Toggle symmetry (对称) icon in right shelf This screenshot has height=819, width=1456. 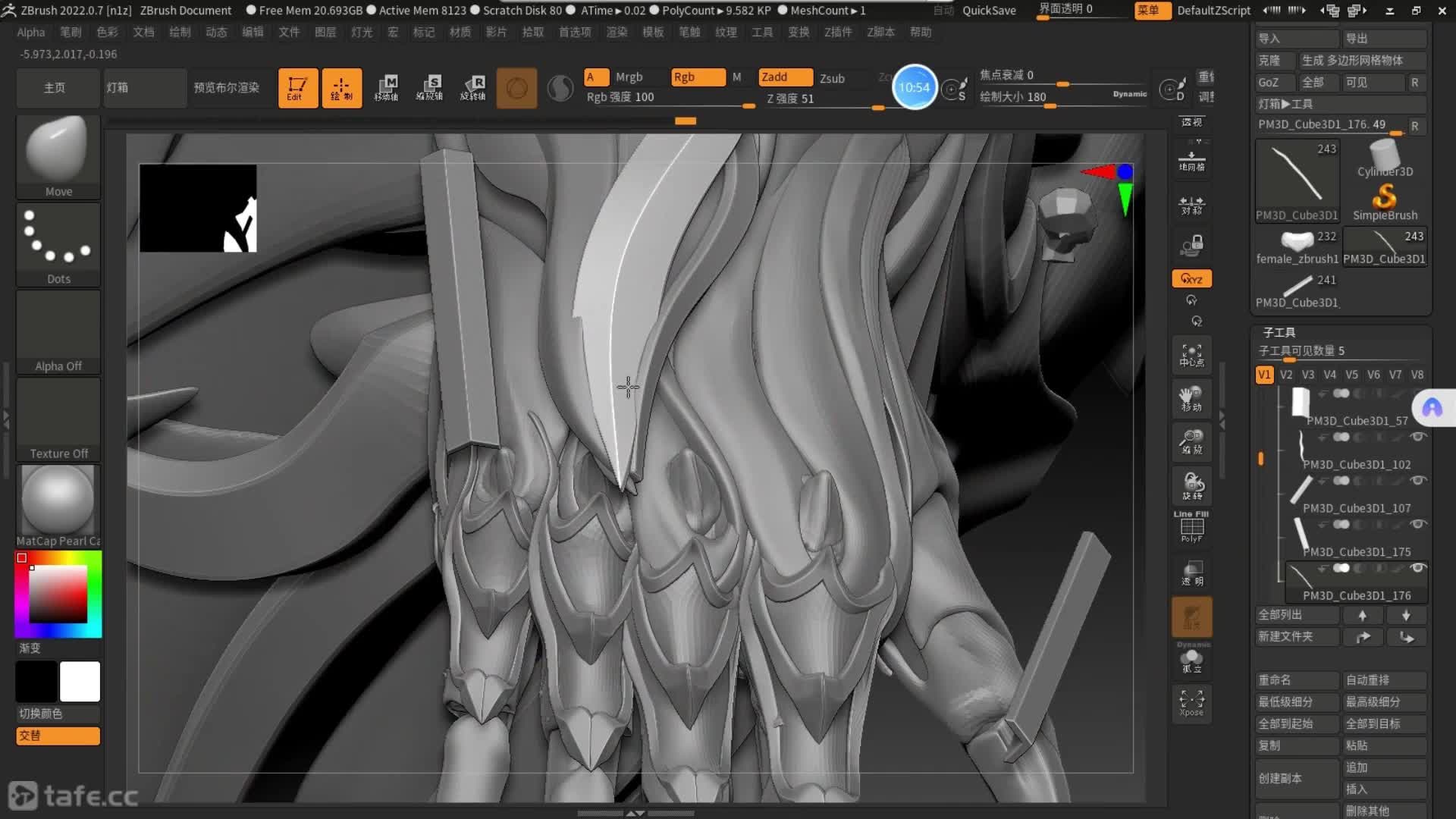(1191, 205)
